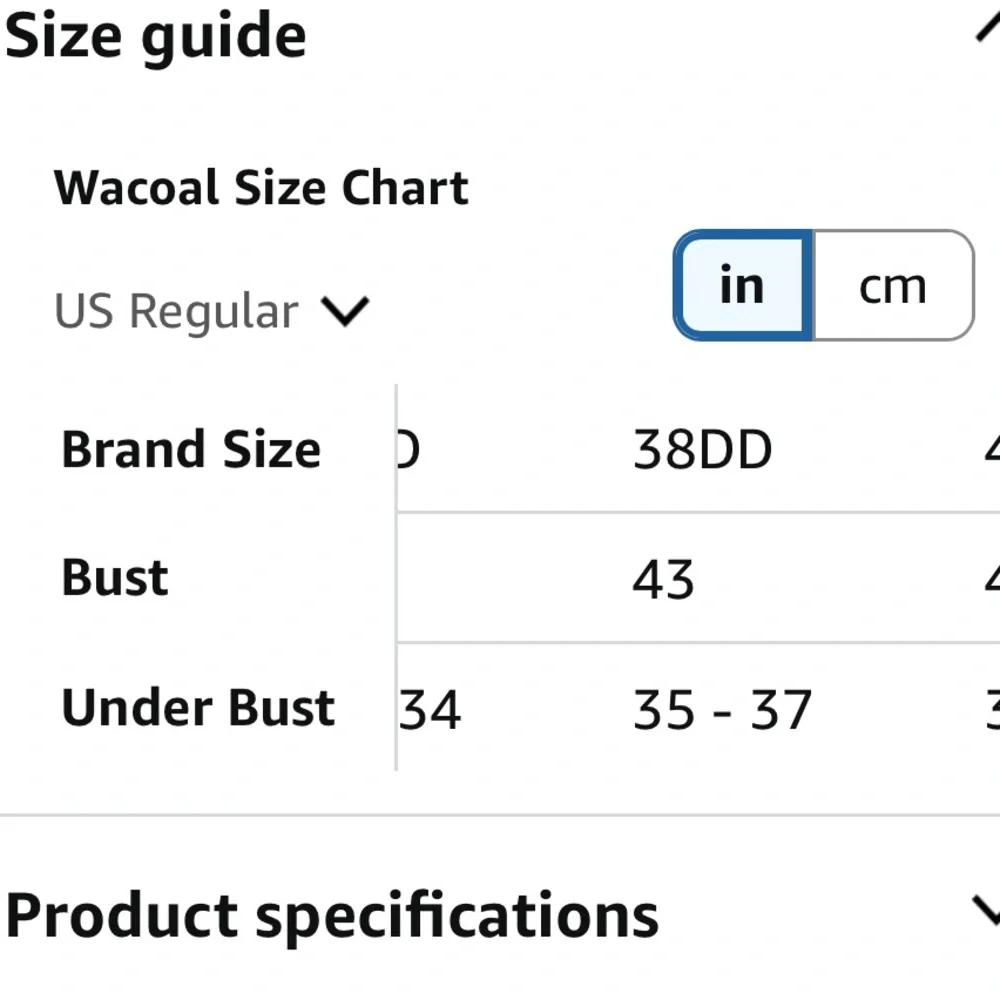Click the cut-off bust value right of 43
Screen dimensions: 1000x1000
(x=992, y=580)
